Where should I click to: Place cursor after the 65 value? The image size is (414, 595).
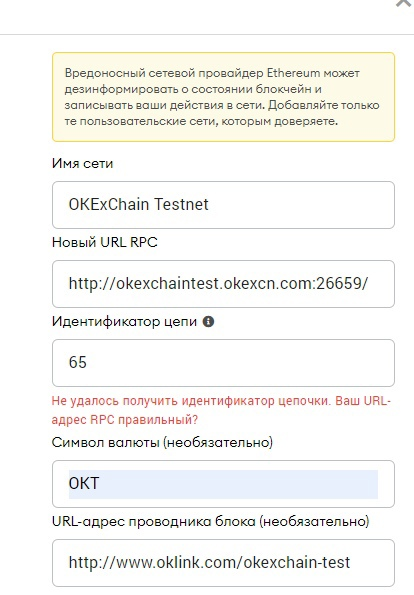tap(88, 362)
